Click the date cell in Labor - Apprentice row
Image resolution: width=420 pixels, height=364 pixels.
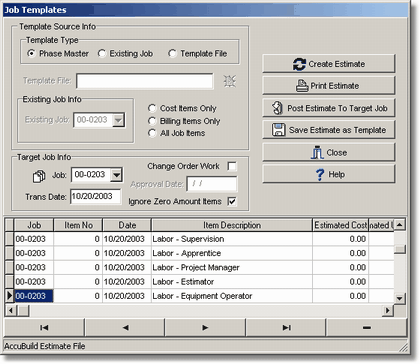click(127, 253)
